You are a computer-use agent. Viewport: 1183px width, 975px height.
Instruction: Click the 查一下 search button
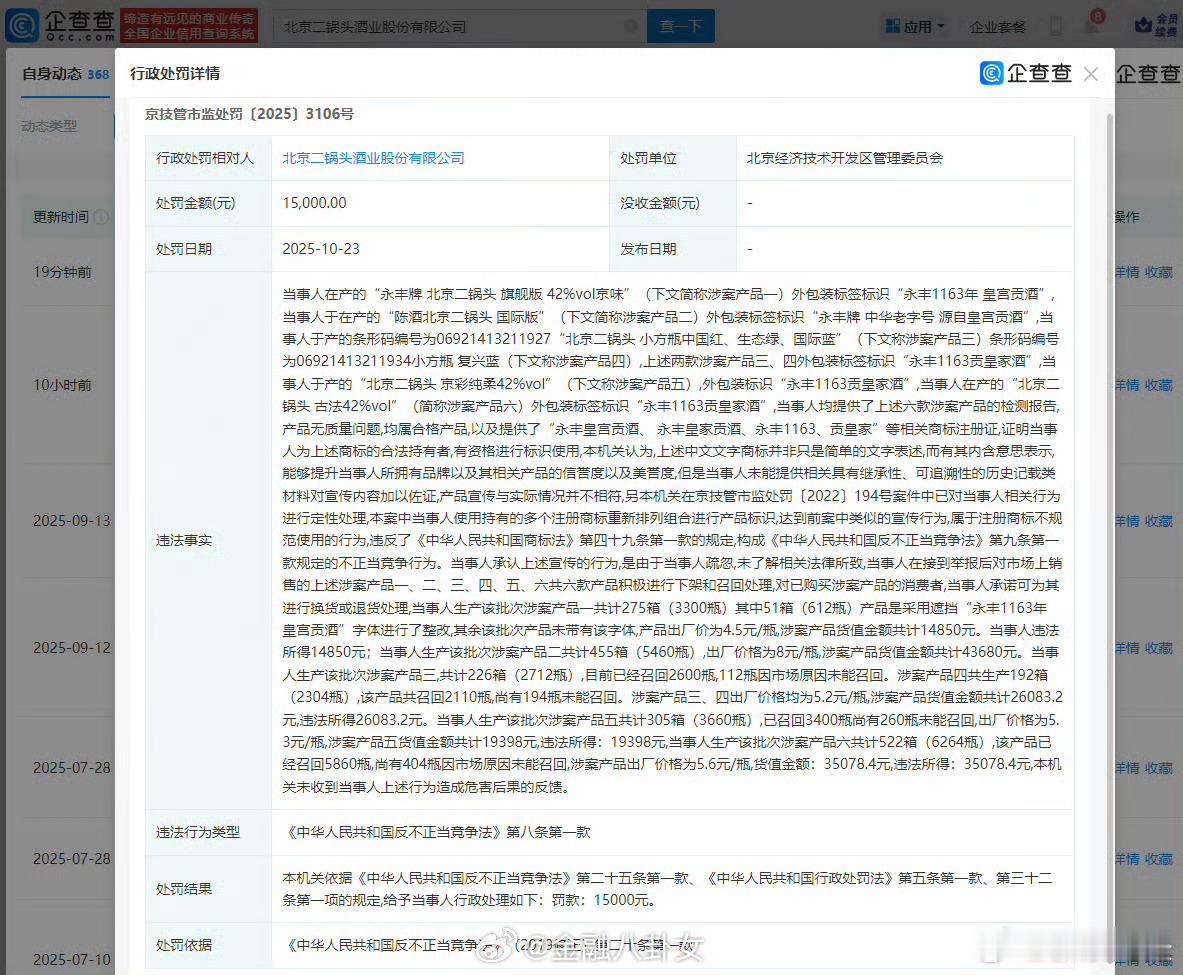pyautogui.click(x=681, y=26)
